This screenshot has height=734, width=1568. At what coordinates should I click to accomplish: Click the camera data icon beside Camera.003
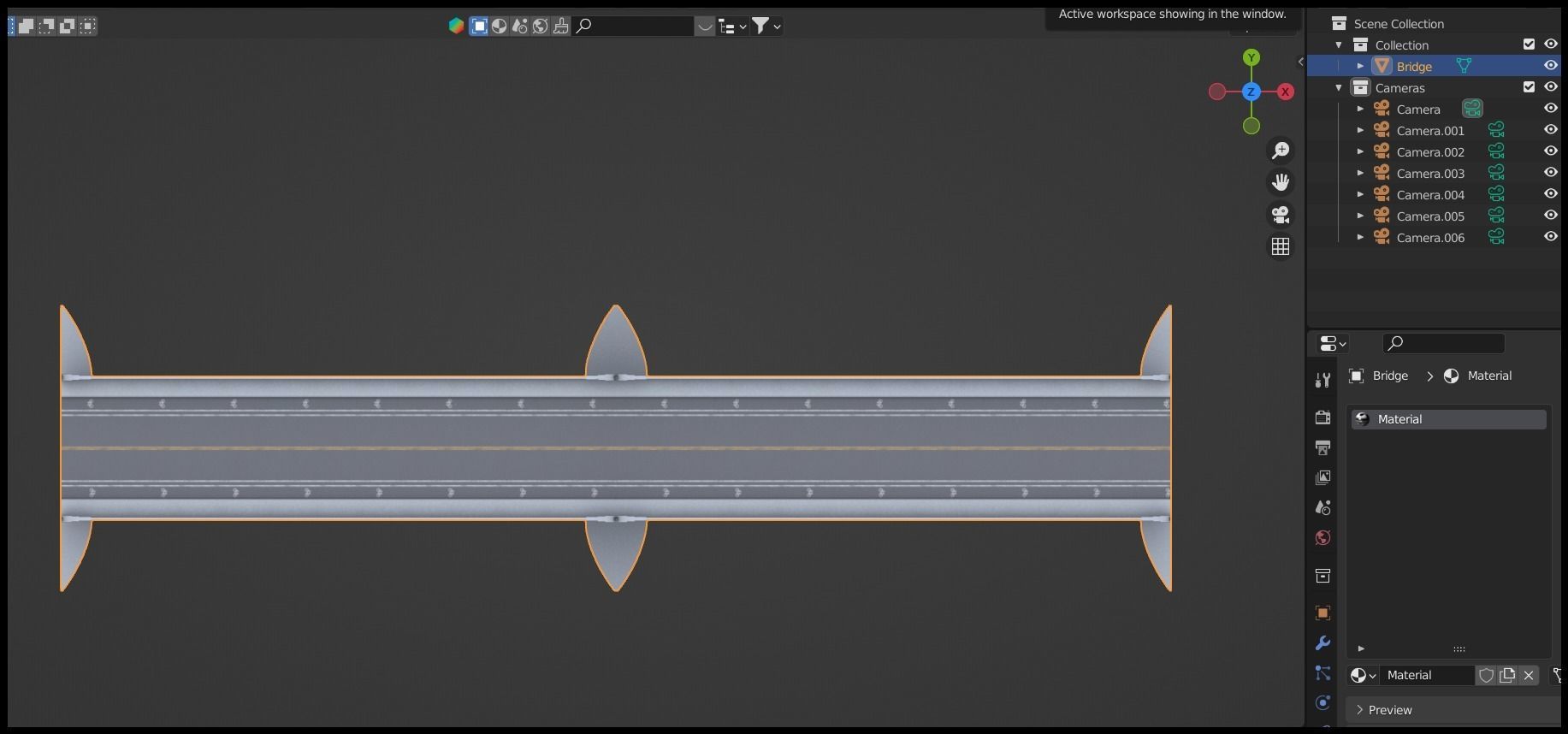pos(1496,173)
